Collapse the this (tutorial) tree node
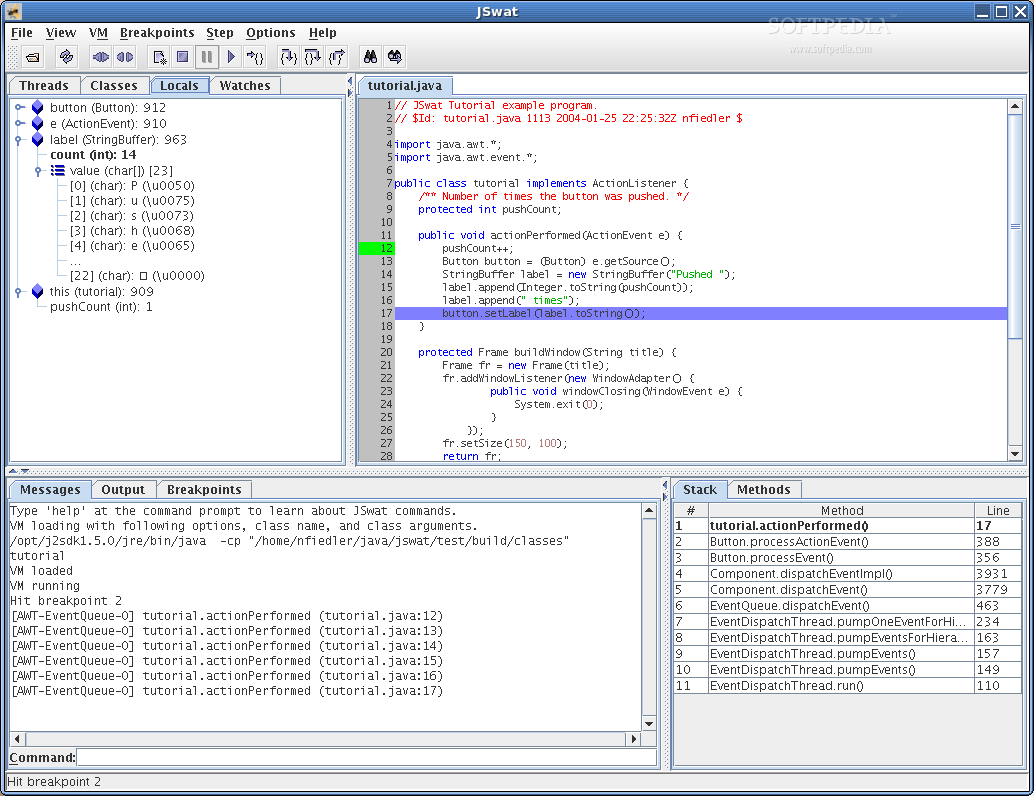 (18, 291)
